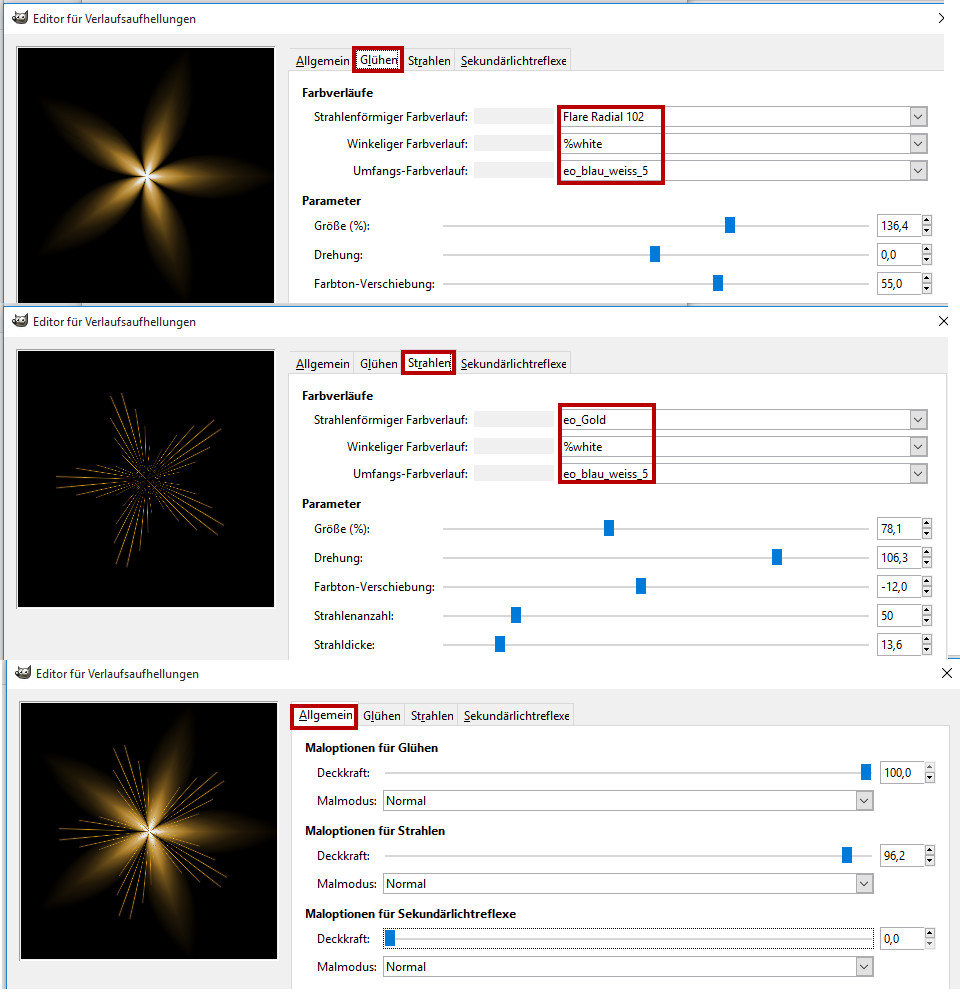Expand the 'Flare Radial 102' gradient dropdown
Screen dimensions: 960x1003
pyautogui.click(x=918, y=116)
